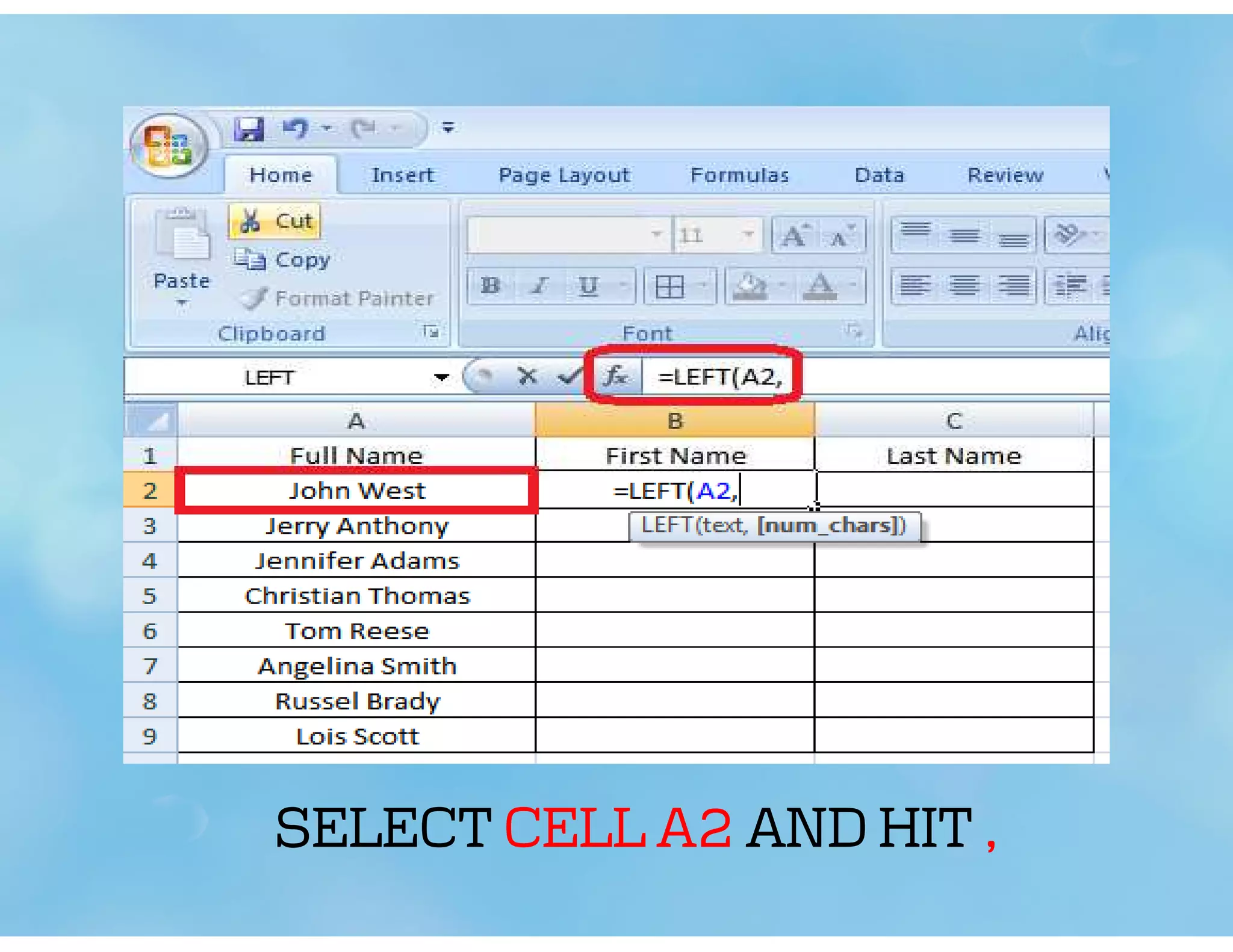Viewport: 1233px width, 952px height.
Task: Toggle Underline formatting
Action: pos(588,285)
